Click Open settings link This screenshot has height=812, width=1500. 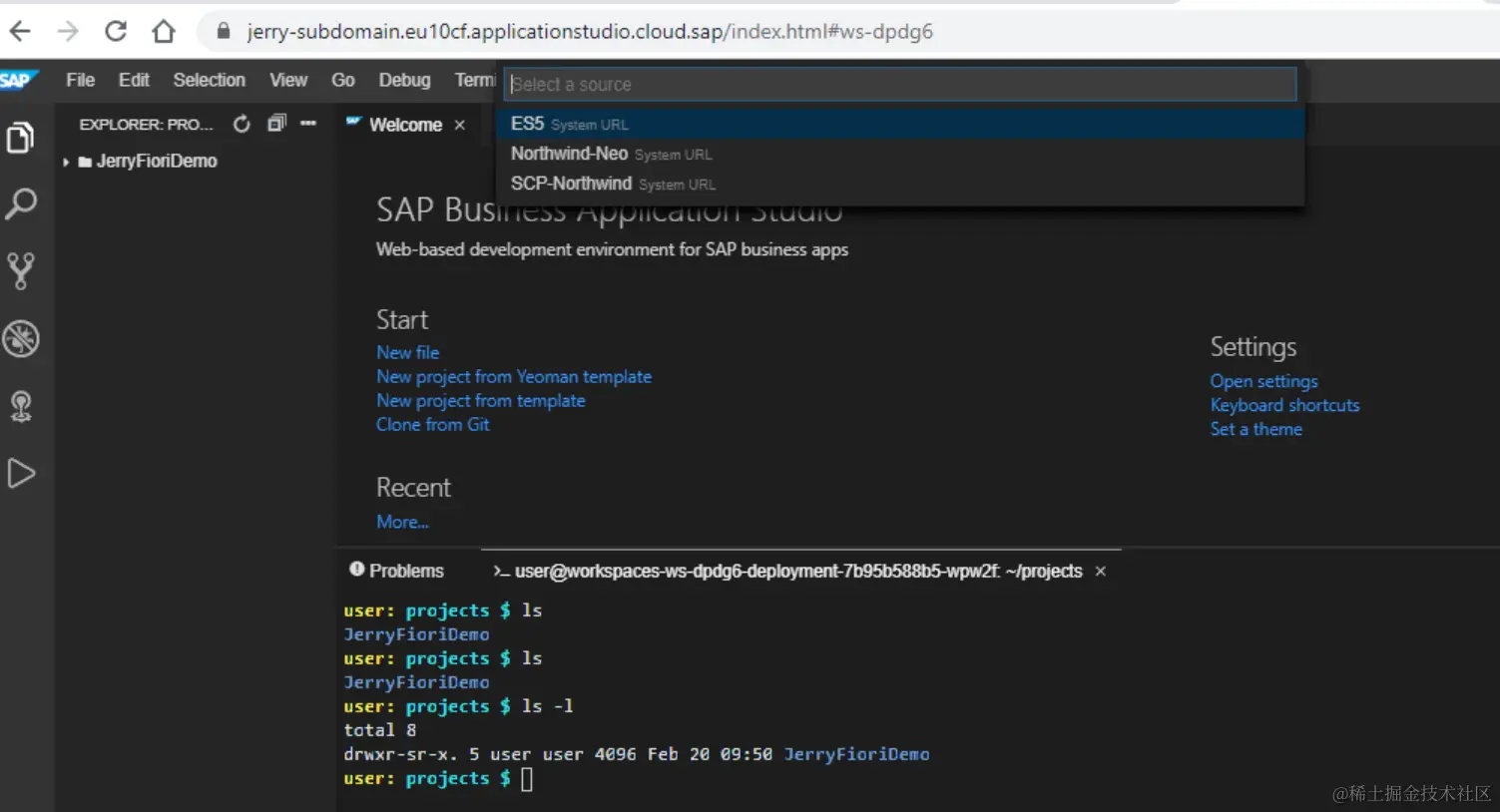point(1263,381)
